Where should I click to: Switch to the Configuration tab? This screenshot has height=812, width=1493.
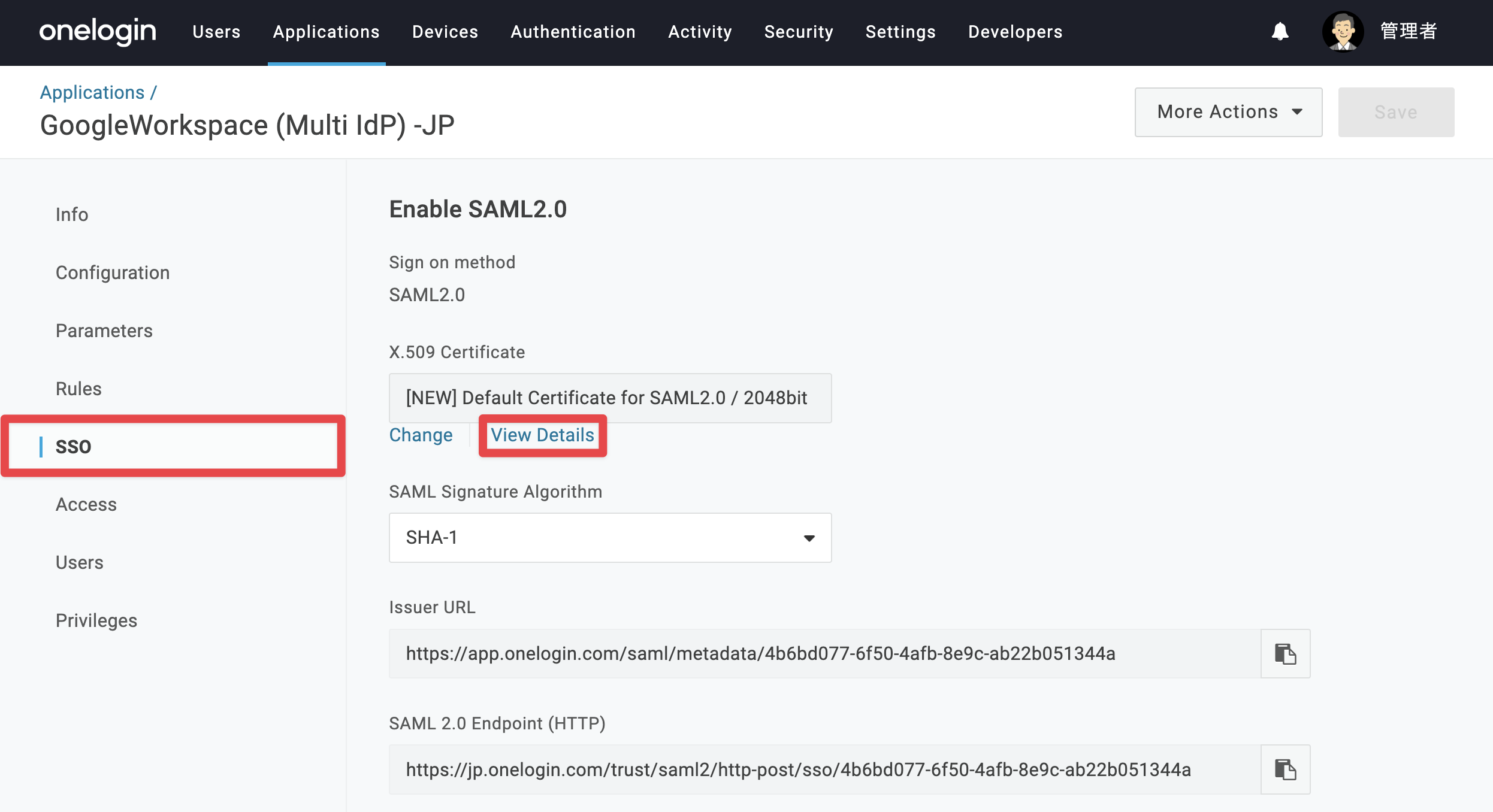[x=113, y=272]
